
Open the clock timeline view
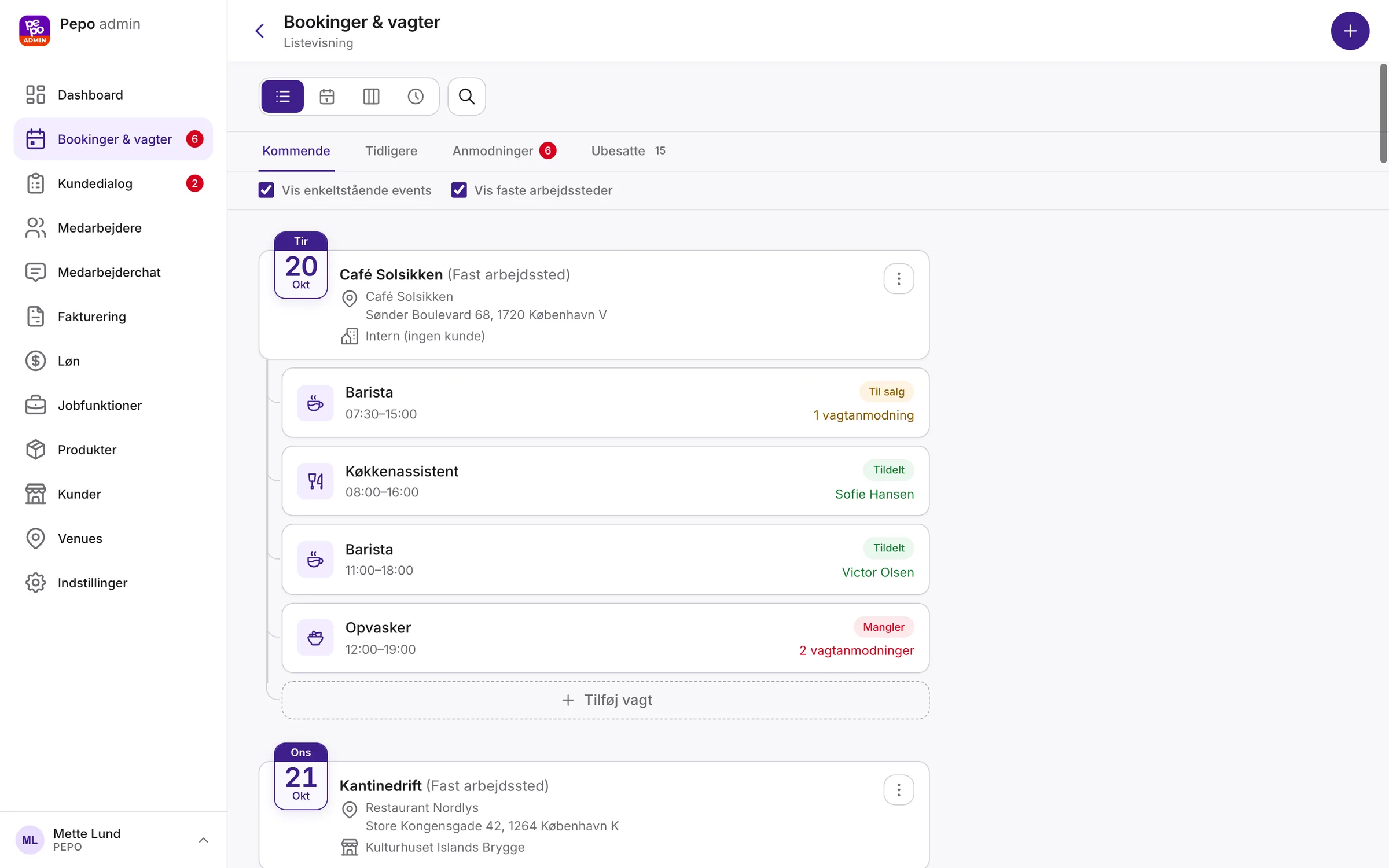[416, 96]
